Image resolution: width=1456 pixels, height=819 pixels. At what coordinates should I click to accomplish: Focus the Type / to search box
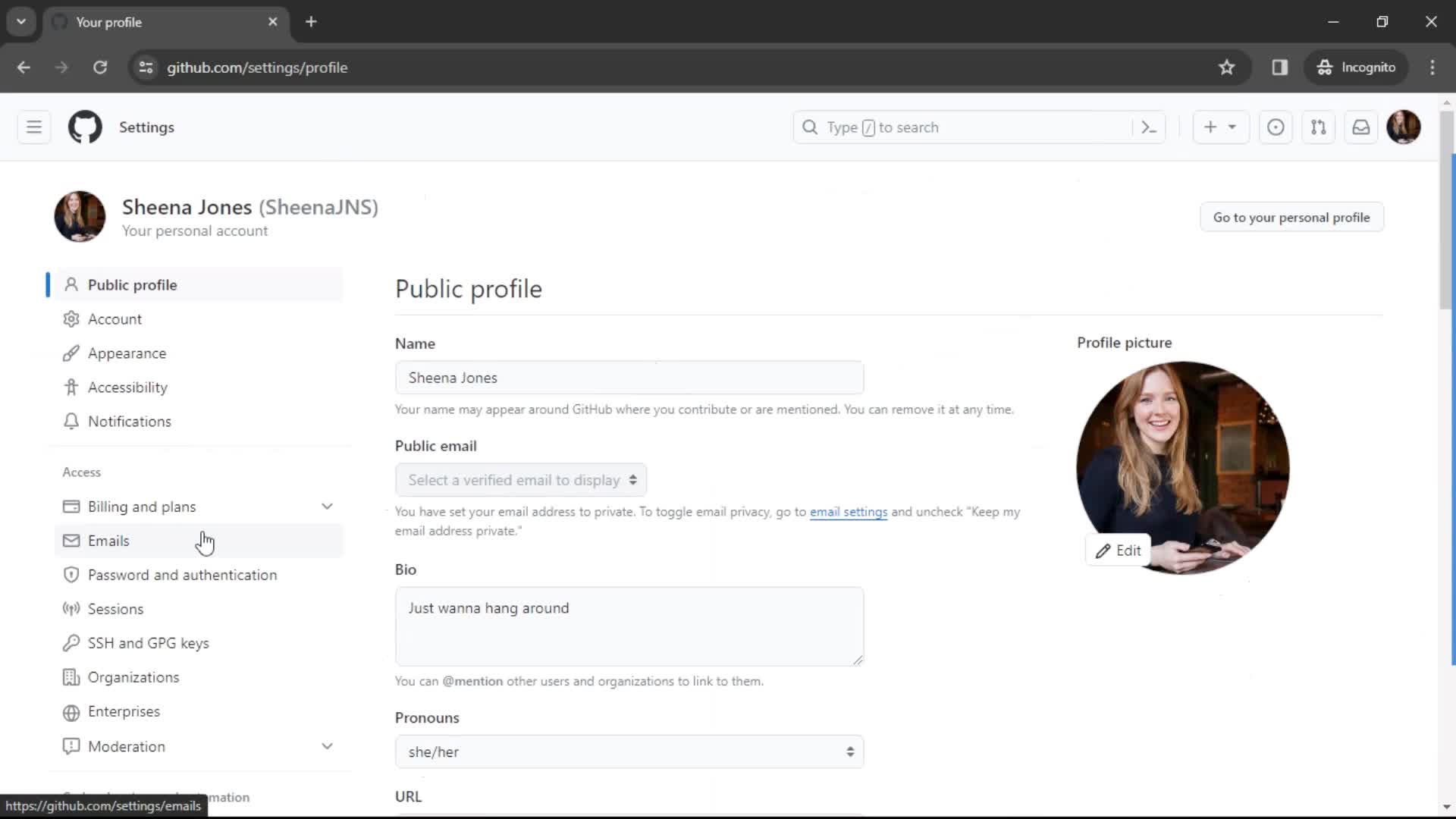(x=963, y=127)
